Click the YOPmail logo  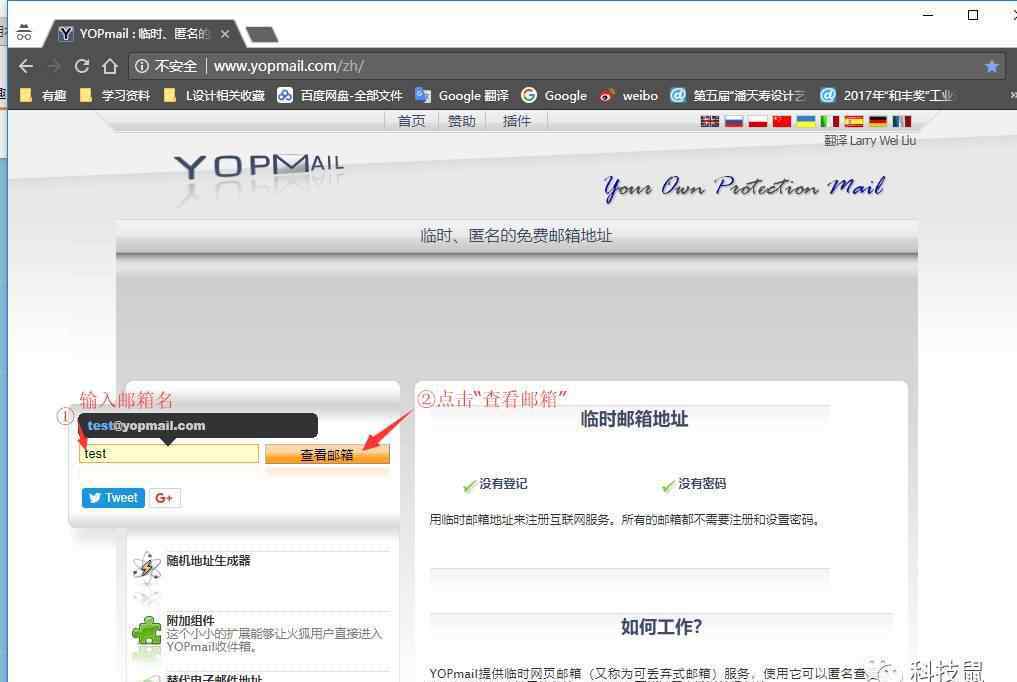(259, 165)
